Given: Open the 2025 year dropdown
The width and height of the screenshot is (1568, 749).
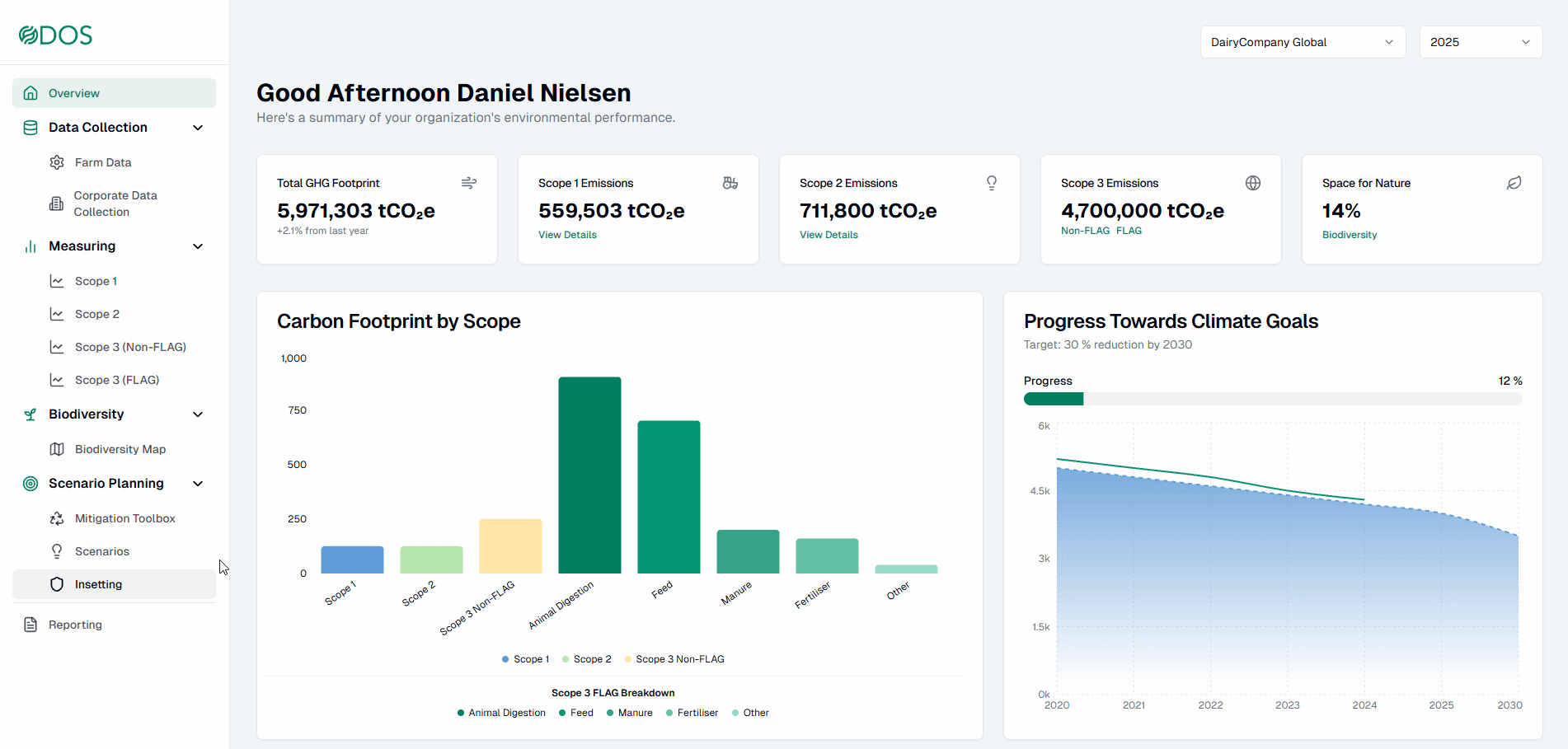Looking at the screenshot, I should coord(1481,42).
